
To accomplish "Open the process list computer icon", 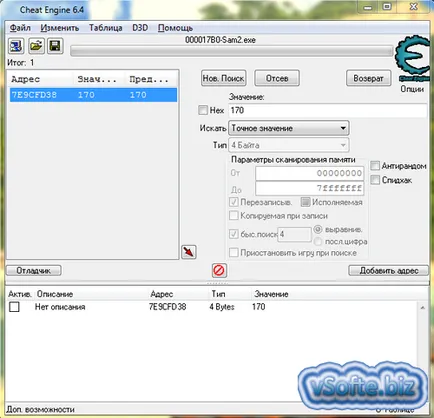I will 16,46.
